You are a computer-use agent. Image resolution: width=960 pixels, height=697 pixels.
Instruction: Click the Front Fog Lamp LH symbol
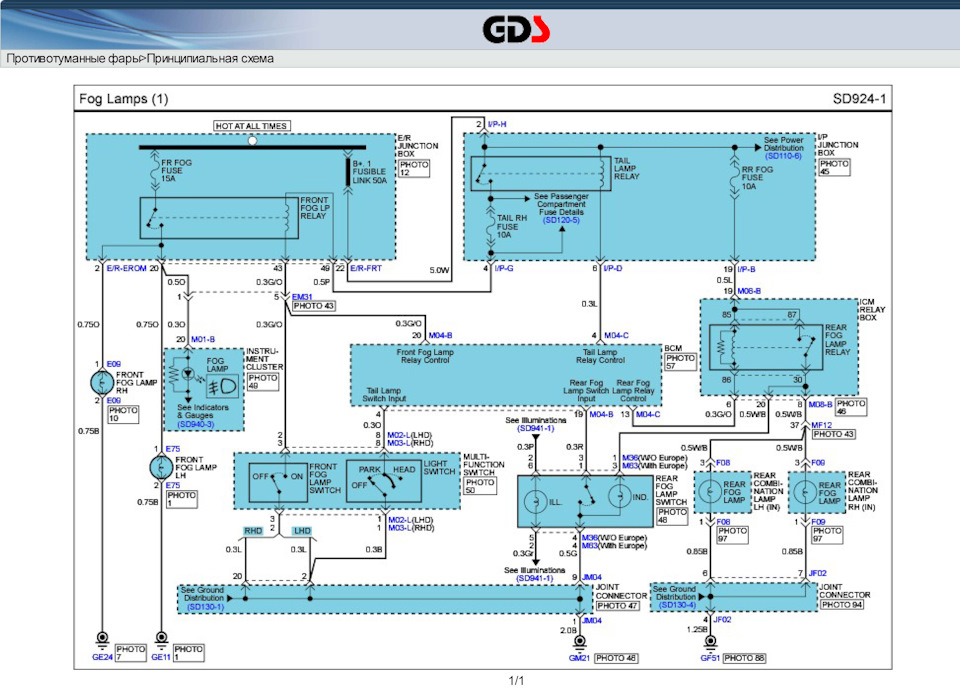(161, 467)
